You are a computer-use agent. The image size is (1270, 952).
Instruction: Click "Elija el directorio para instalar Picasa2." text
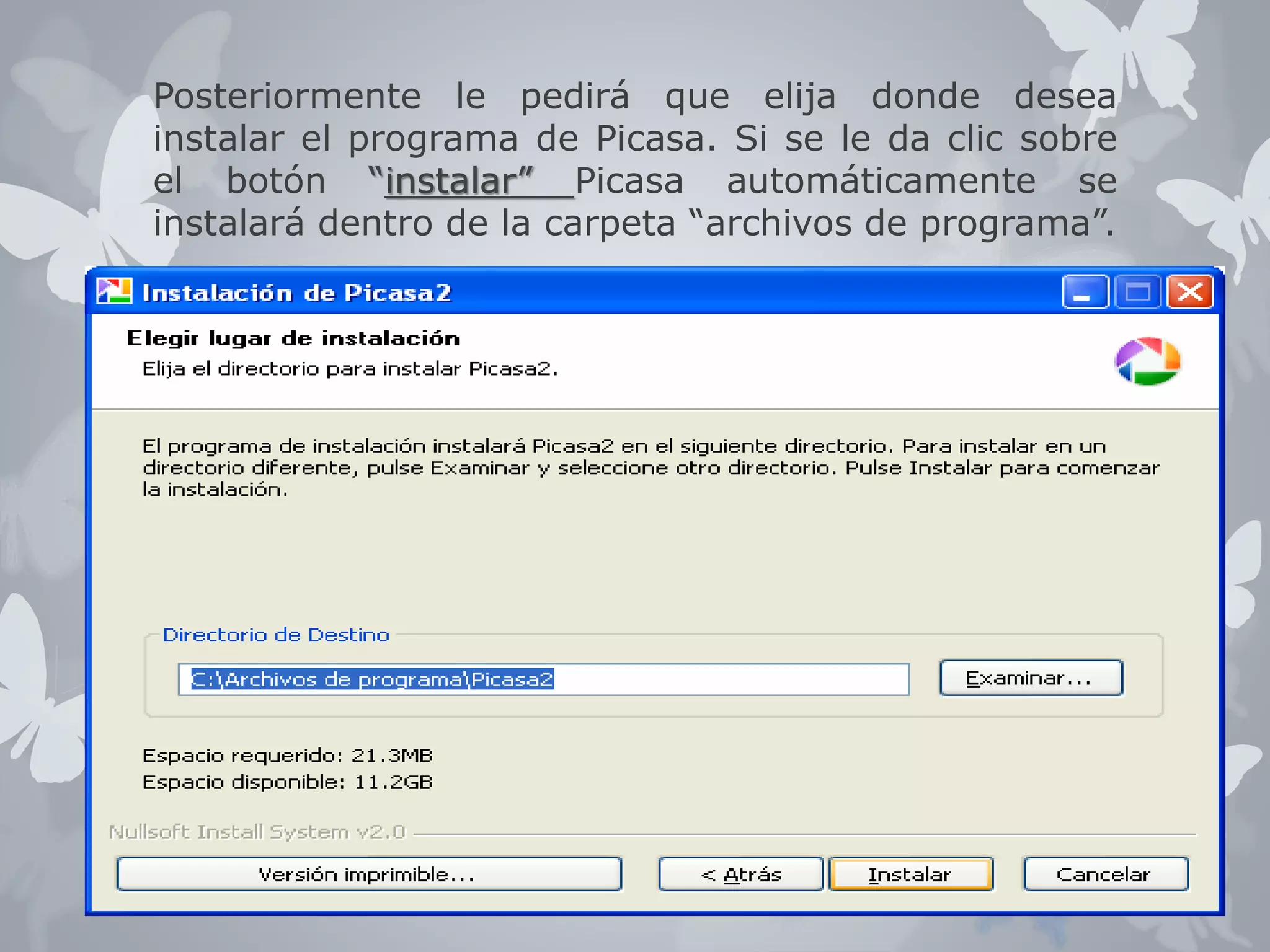click(350, 369)
